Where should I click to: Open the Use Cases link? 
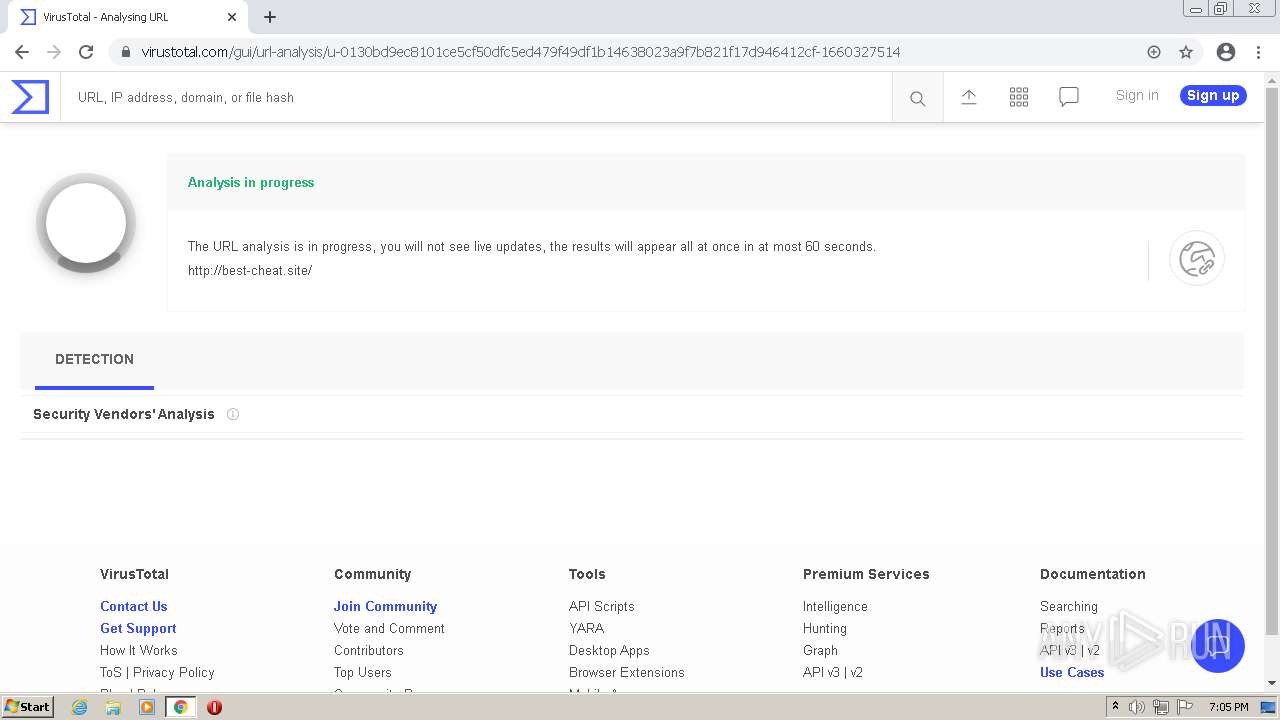pyautogui.click(x=1072, y=672)
